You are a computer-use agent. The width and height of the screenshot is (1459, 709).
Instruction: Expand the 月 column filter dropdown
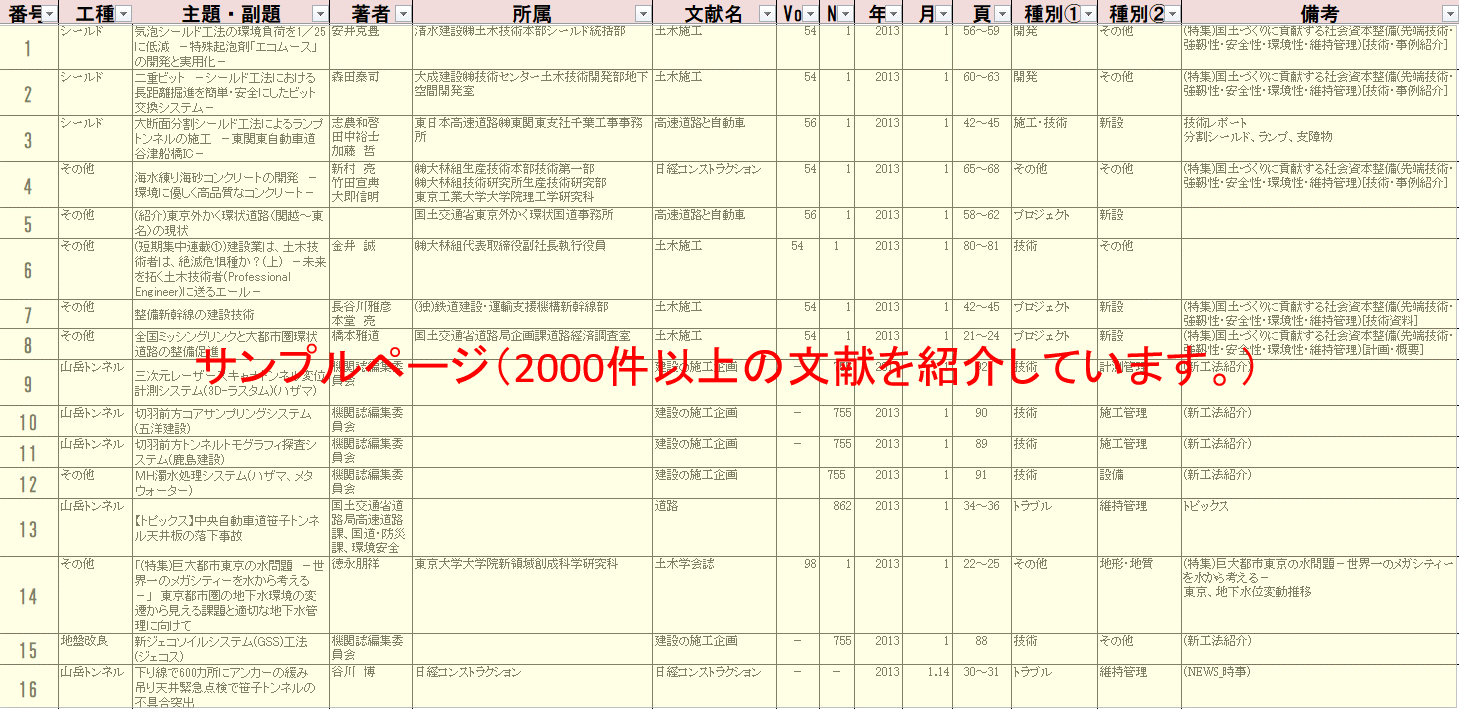942,13
